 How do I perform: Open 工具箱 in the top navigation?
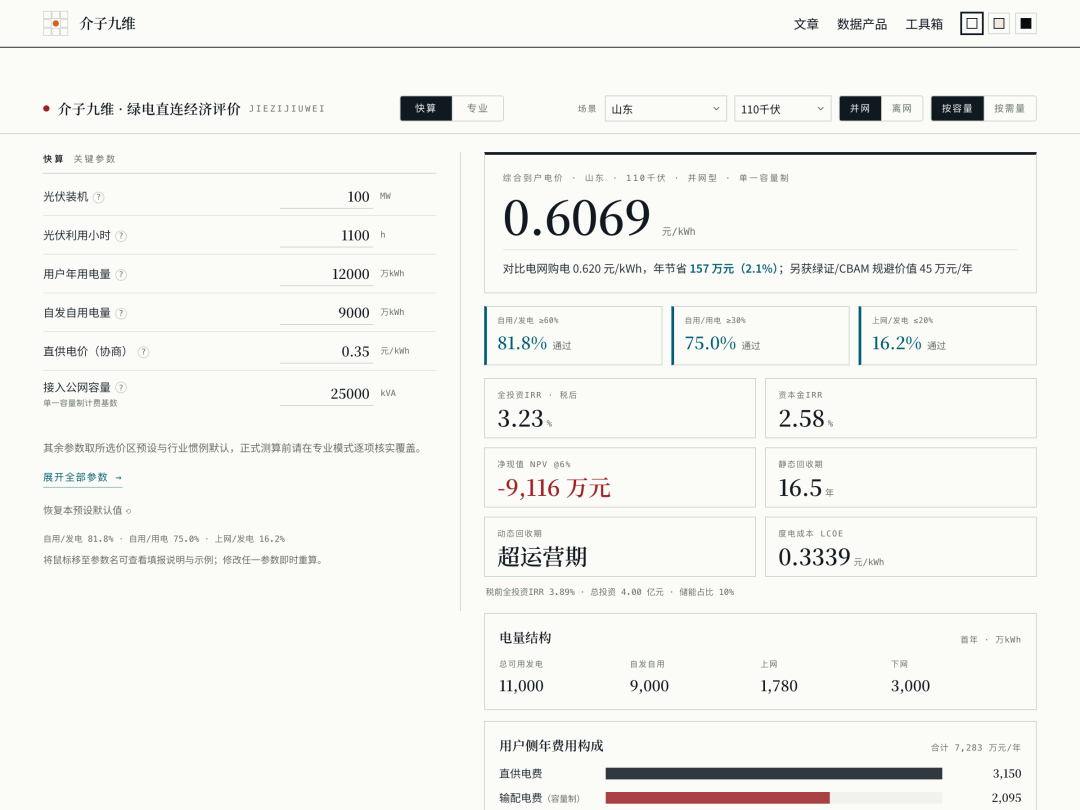click(x=924, y=24)
